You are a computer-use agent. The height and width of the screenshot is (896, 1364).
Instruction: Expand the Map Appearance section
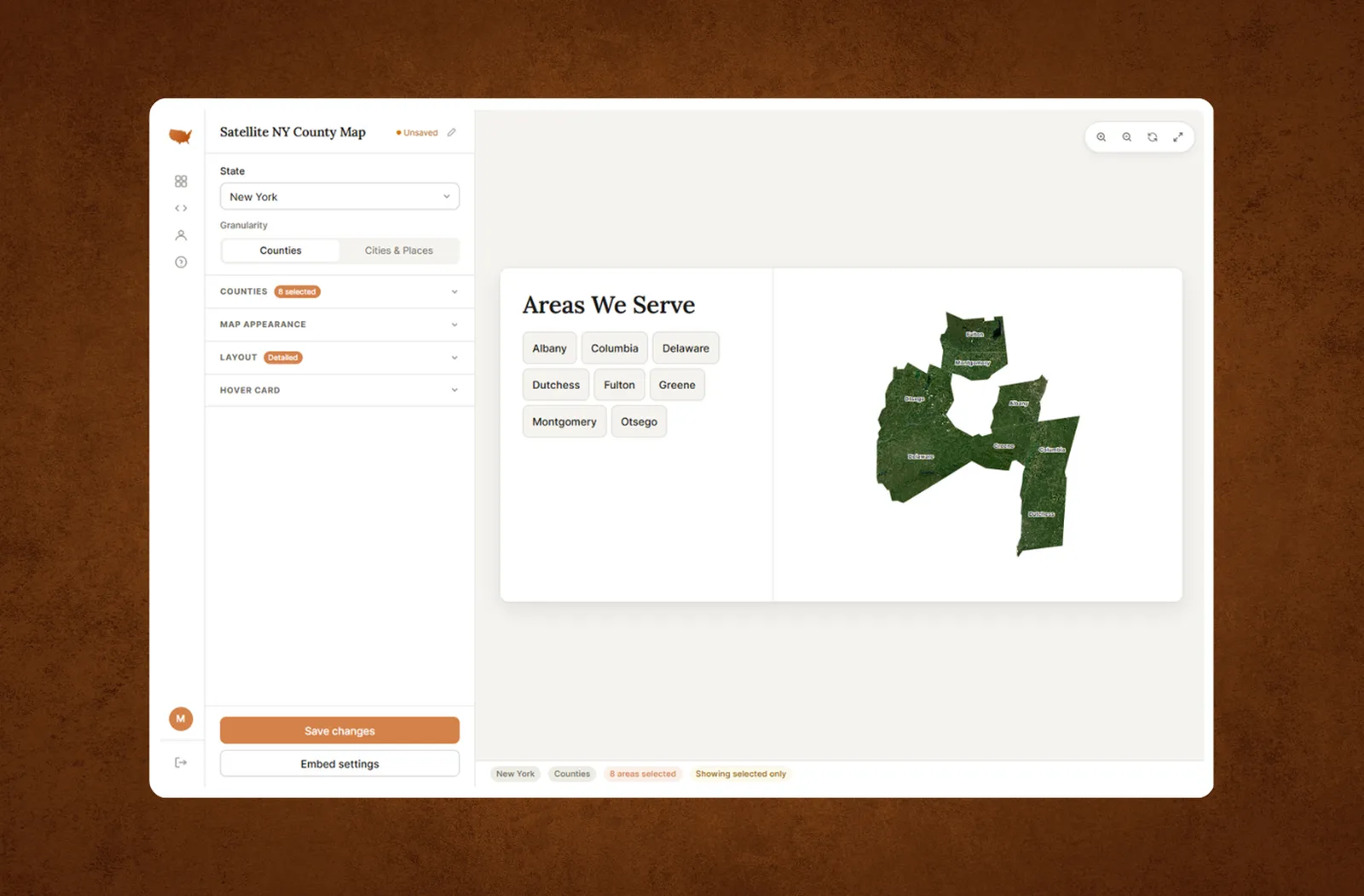point(339,325)
